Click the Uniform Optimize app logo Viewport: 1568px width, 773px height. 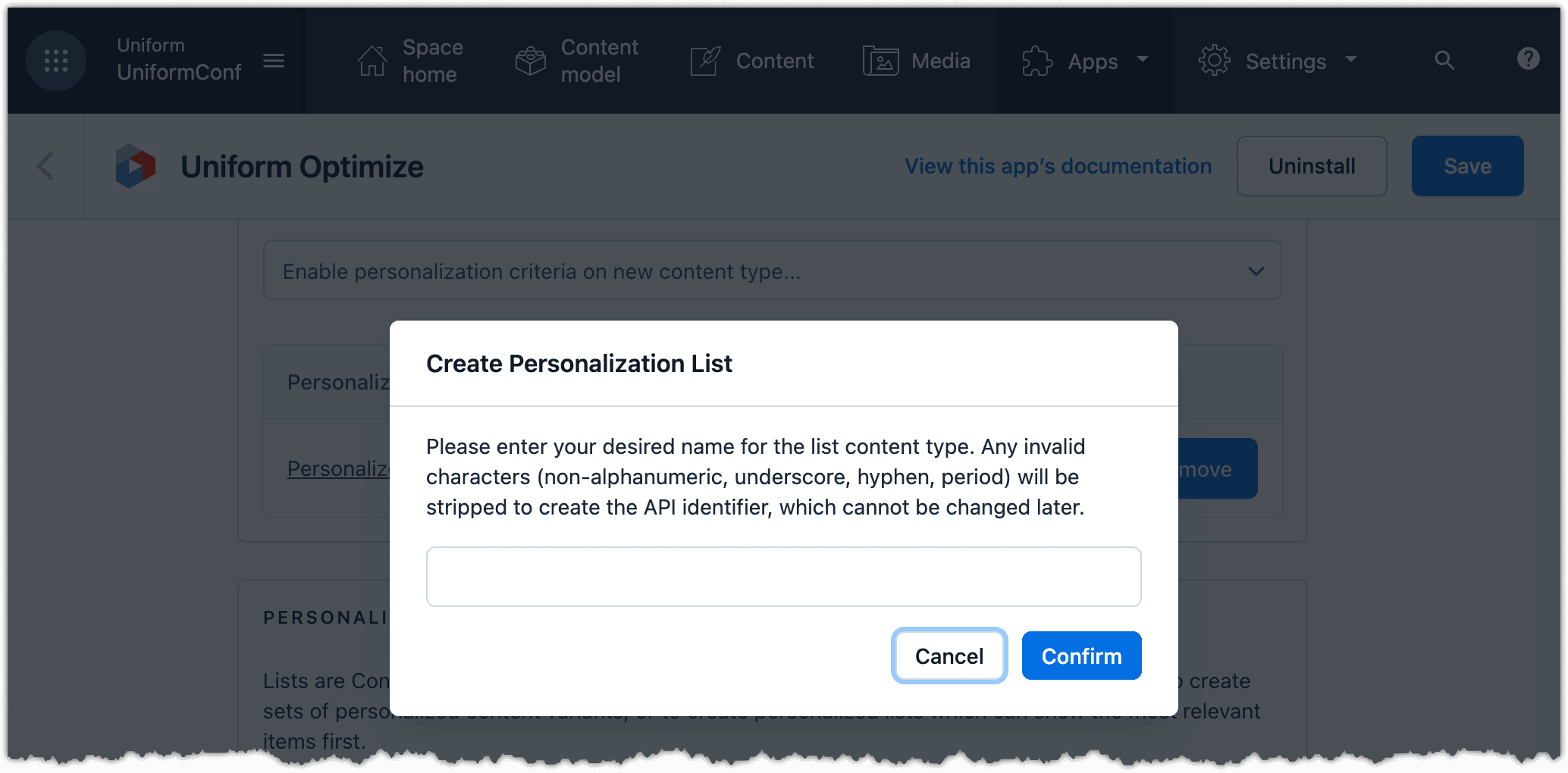pyautogui.click(x=135, y=166)
